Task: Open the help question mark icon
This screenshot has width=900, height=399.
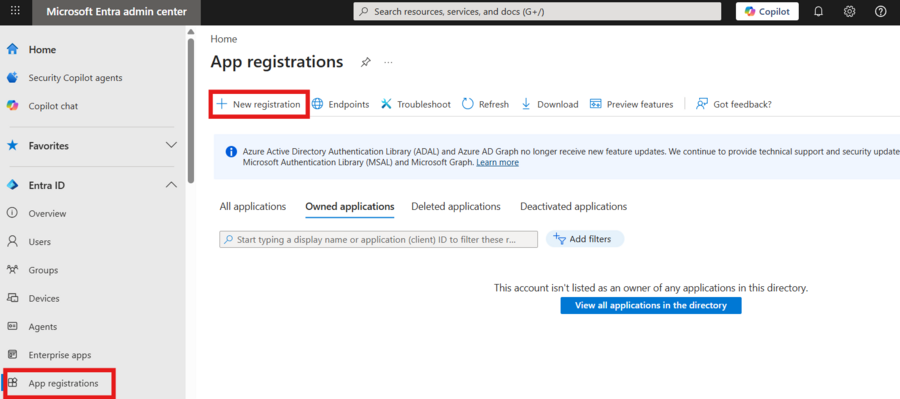Action: [x=880, y=11]
